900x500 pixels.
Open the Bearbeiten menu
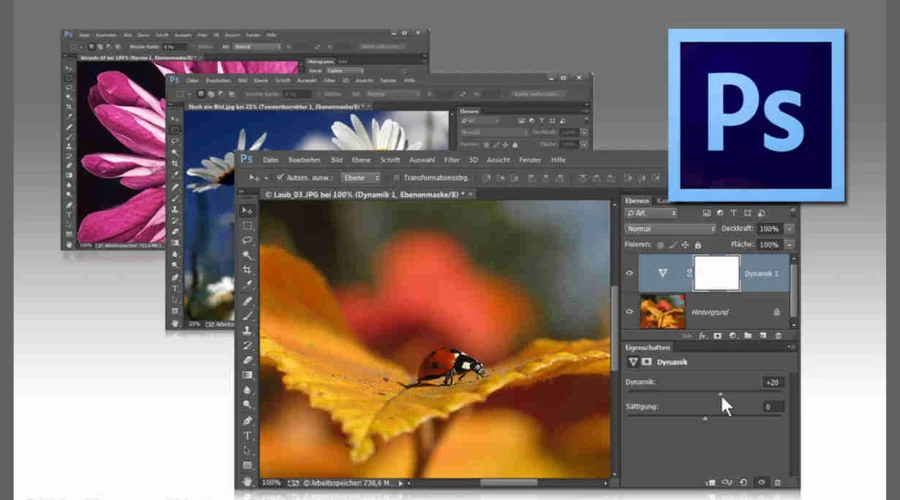click(x=305, y=159)
